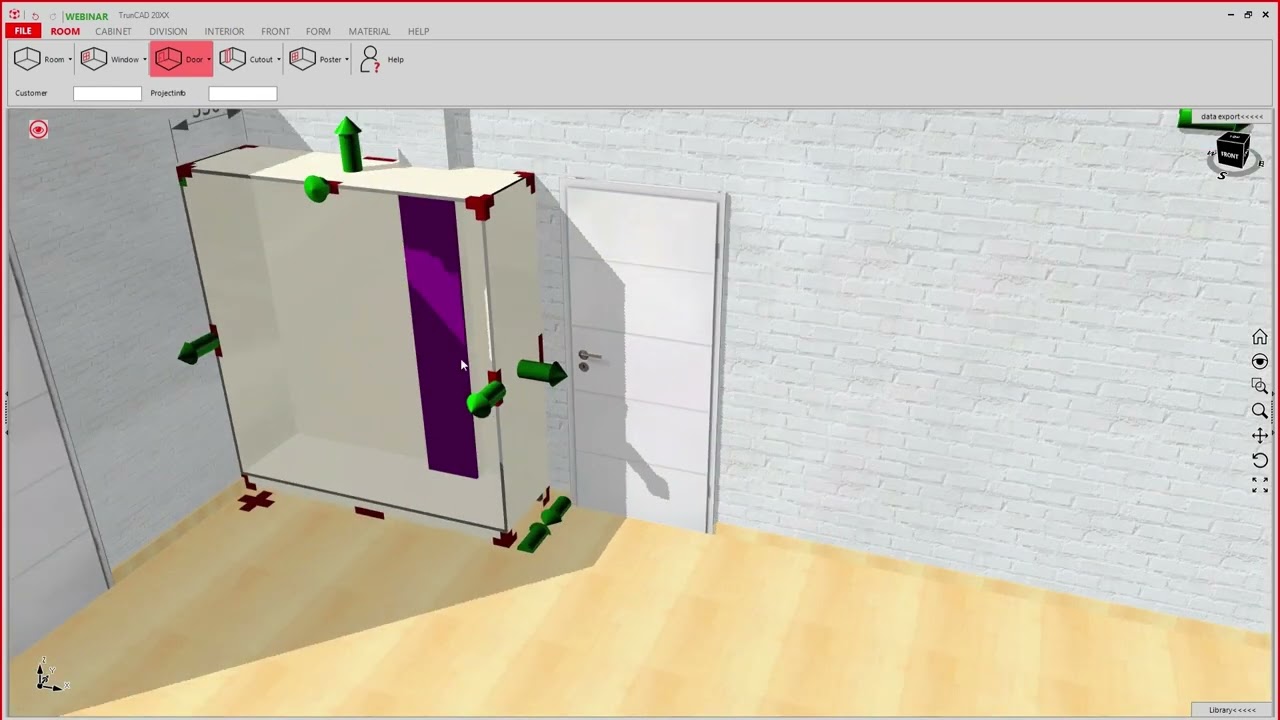This screenshot has width=1280, height=720.
Task: Click the green right arrow handle beside the door
Action: tap(541, 372)
